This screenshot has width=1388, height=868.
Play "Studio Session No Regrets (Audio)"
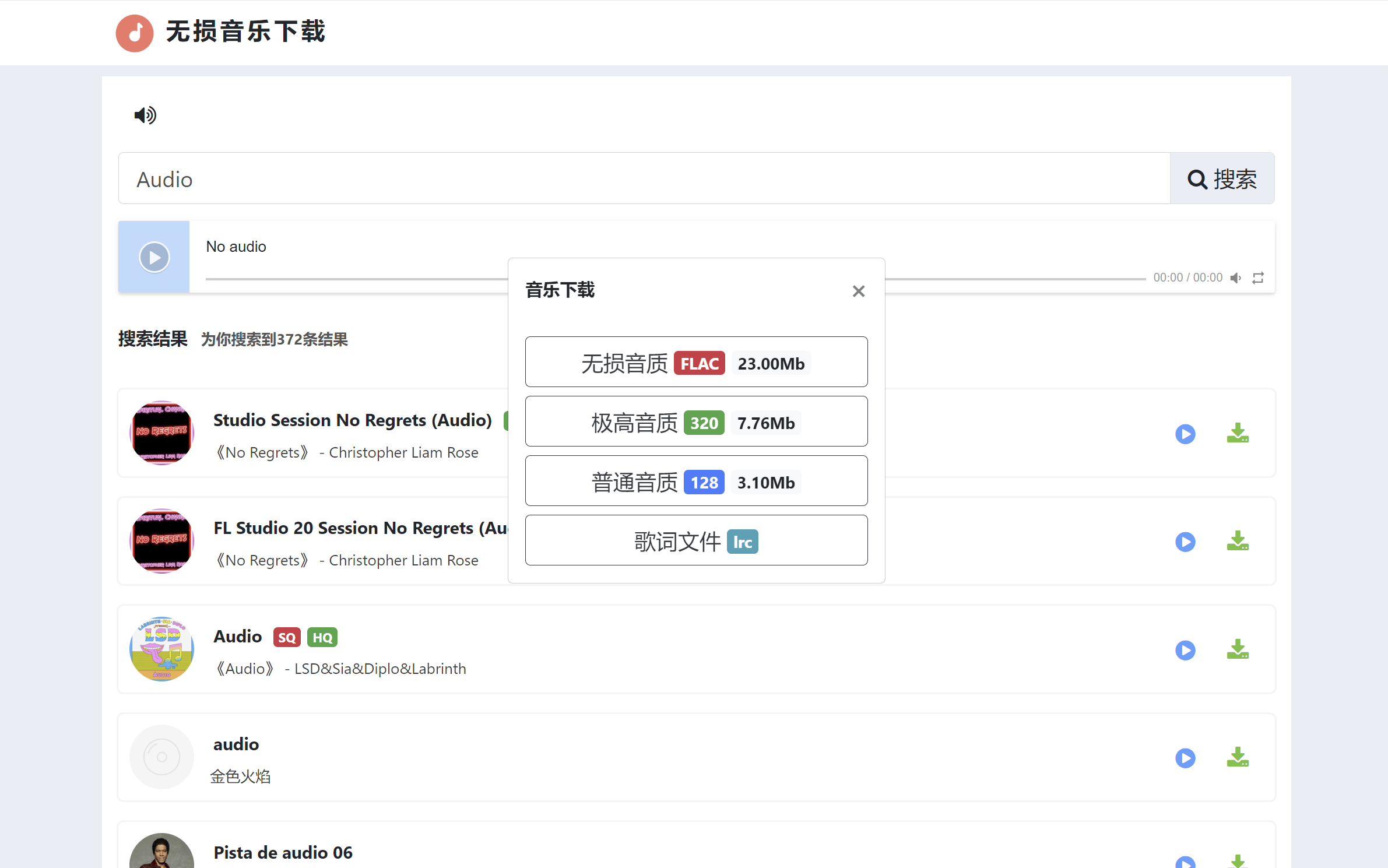pos(1185,434)
